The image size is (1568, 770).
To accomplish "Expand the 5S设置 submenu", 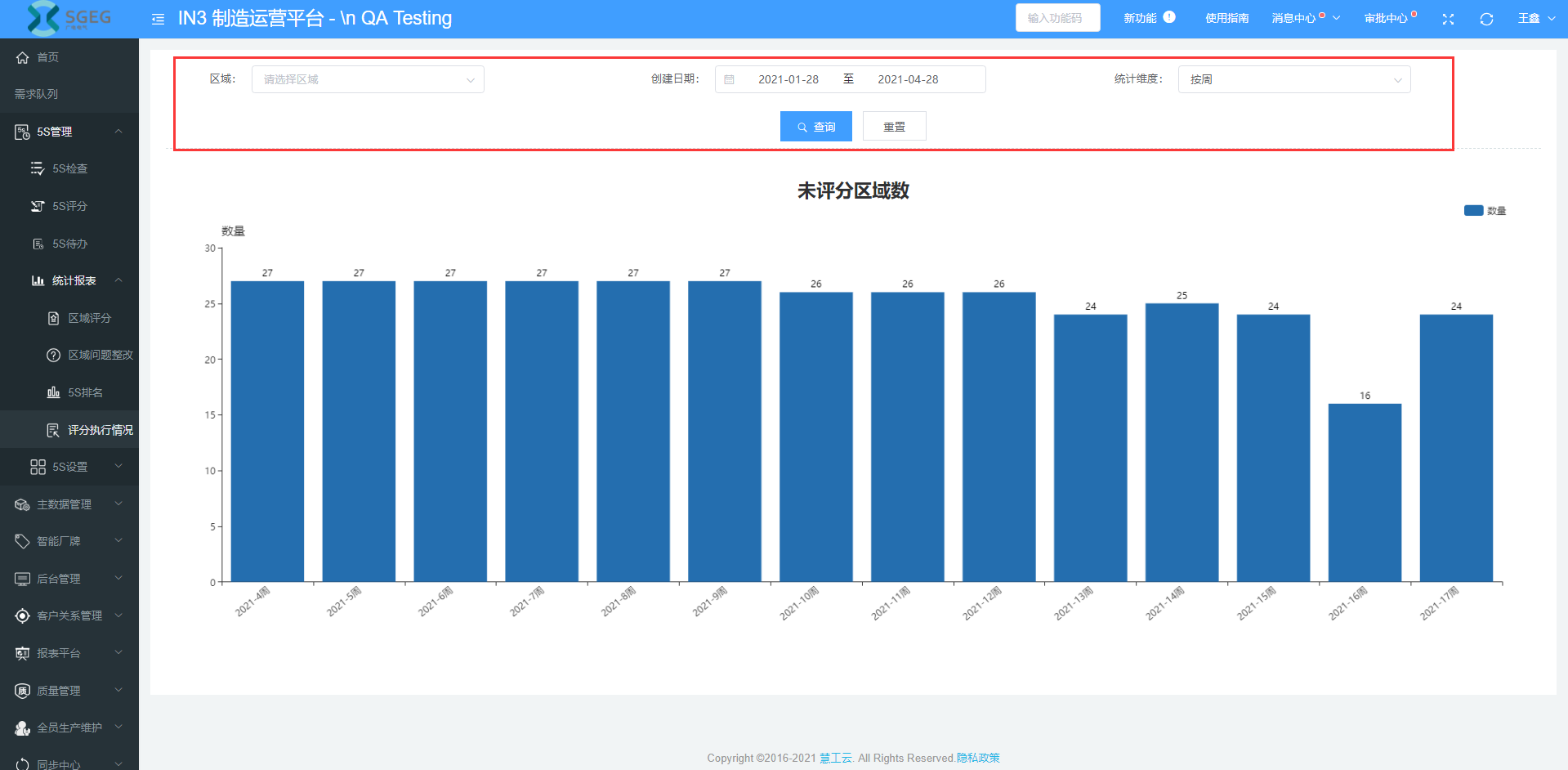I will pos(69,467).
